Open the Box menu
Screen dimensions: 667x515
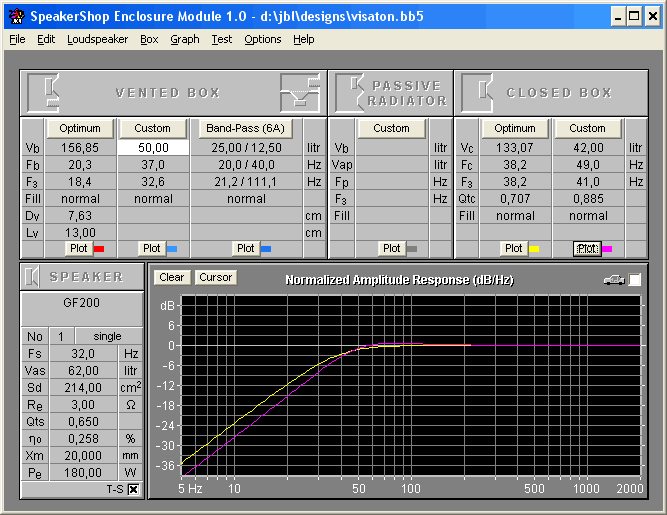tap(149, 39)
